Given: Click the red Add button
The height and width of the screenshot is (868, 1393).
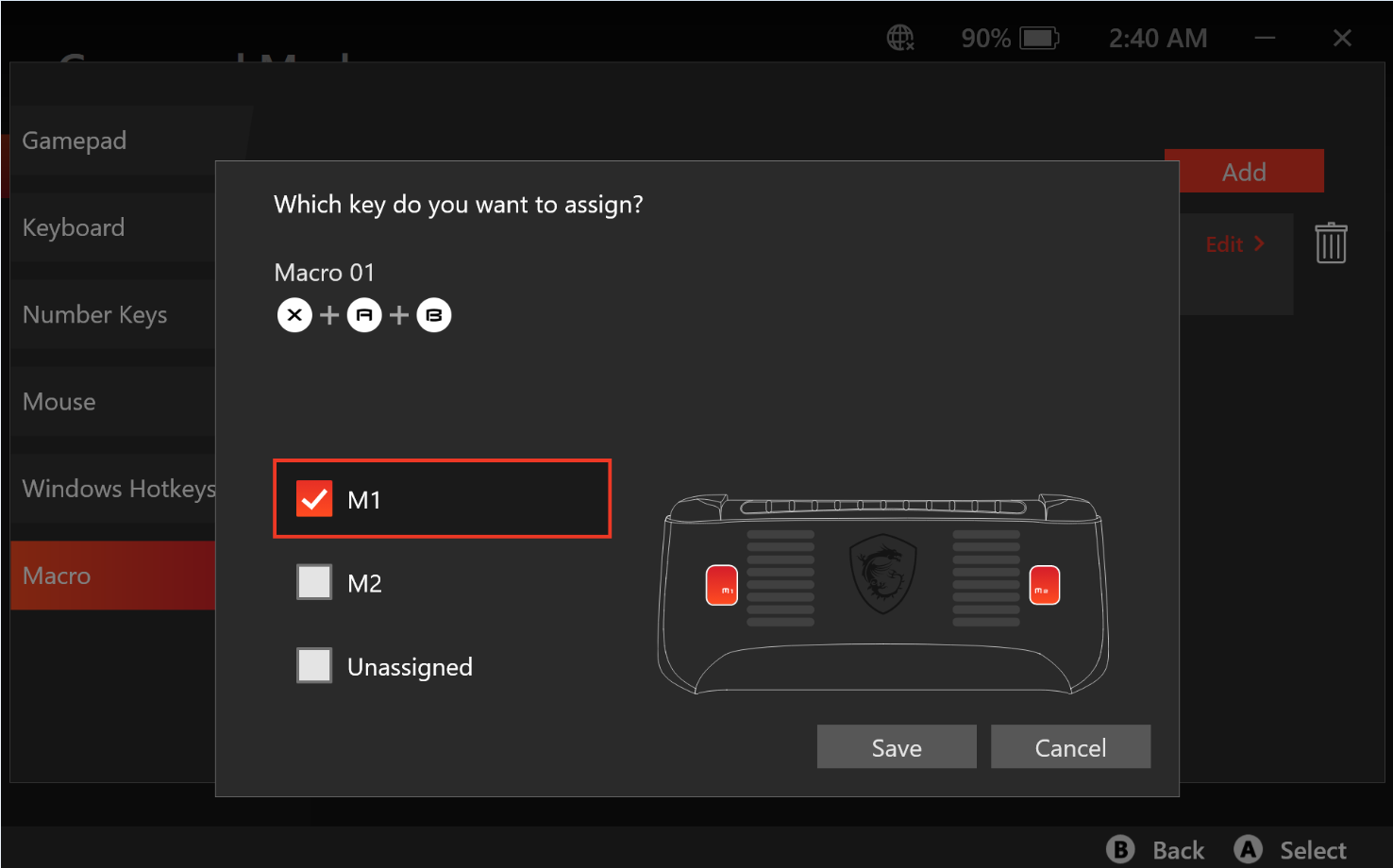Looking at the screenshot, I should [1243, 172].
